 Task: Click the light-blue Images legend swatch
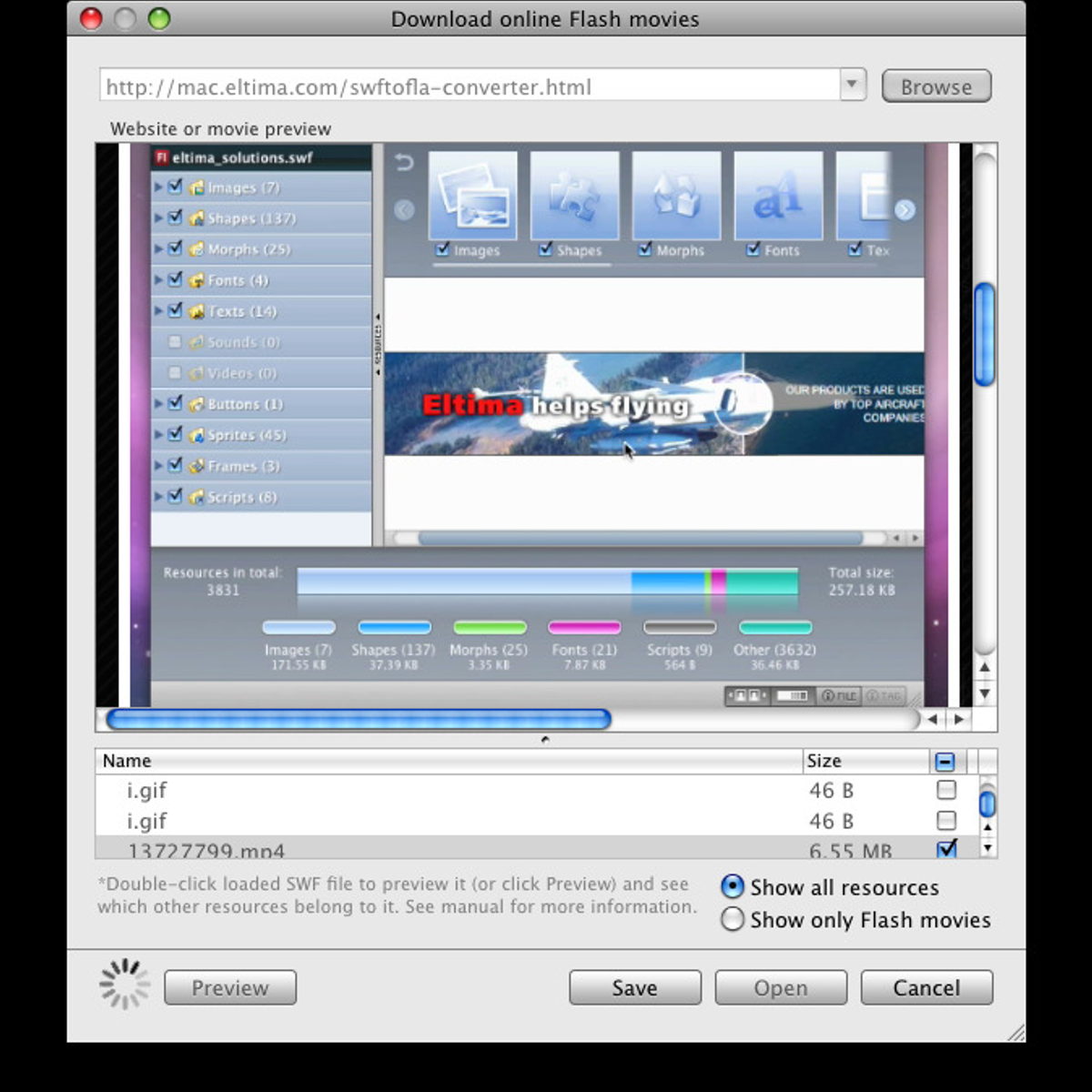pos(298,627)
